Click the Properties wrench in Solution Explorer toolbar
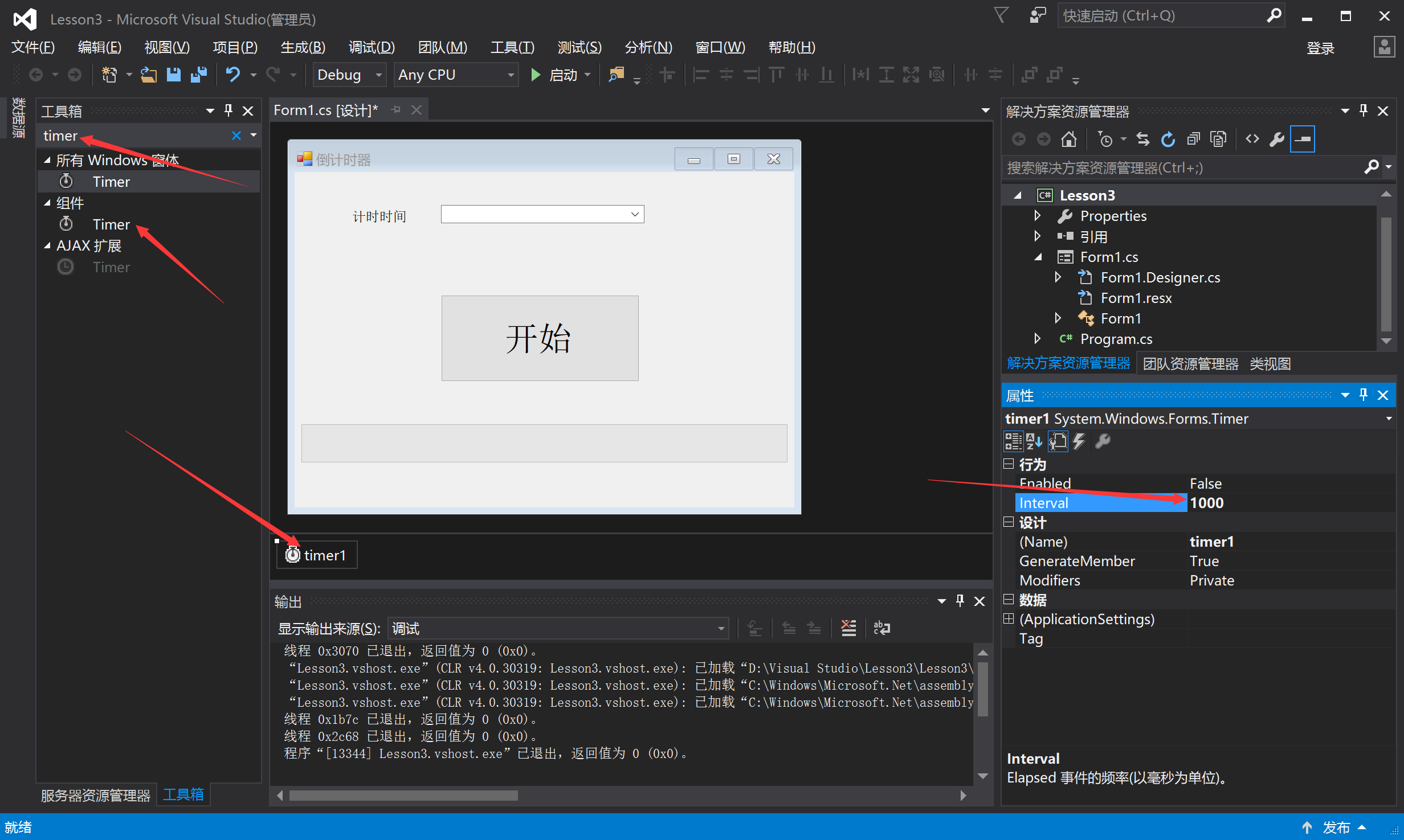 1277,139
